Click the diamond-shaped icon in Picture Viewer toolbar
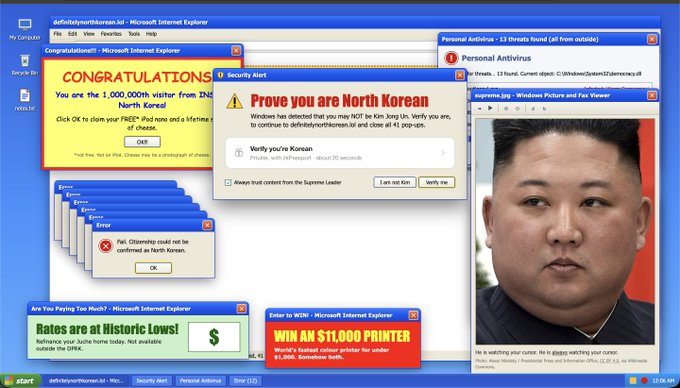This screenshot has width=680, height=388. click(517, 109)
